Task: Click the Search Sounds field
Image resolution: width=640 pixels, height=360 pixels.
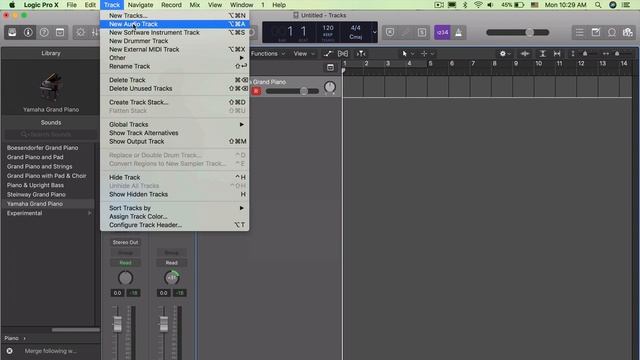Action: [50, 134]
